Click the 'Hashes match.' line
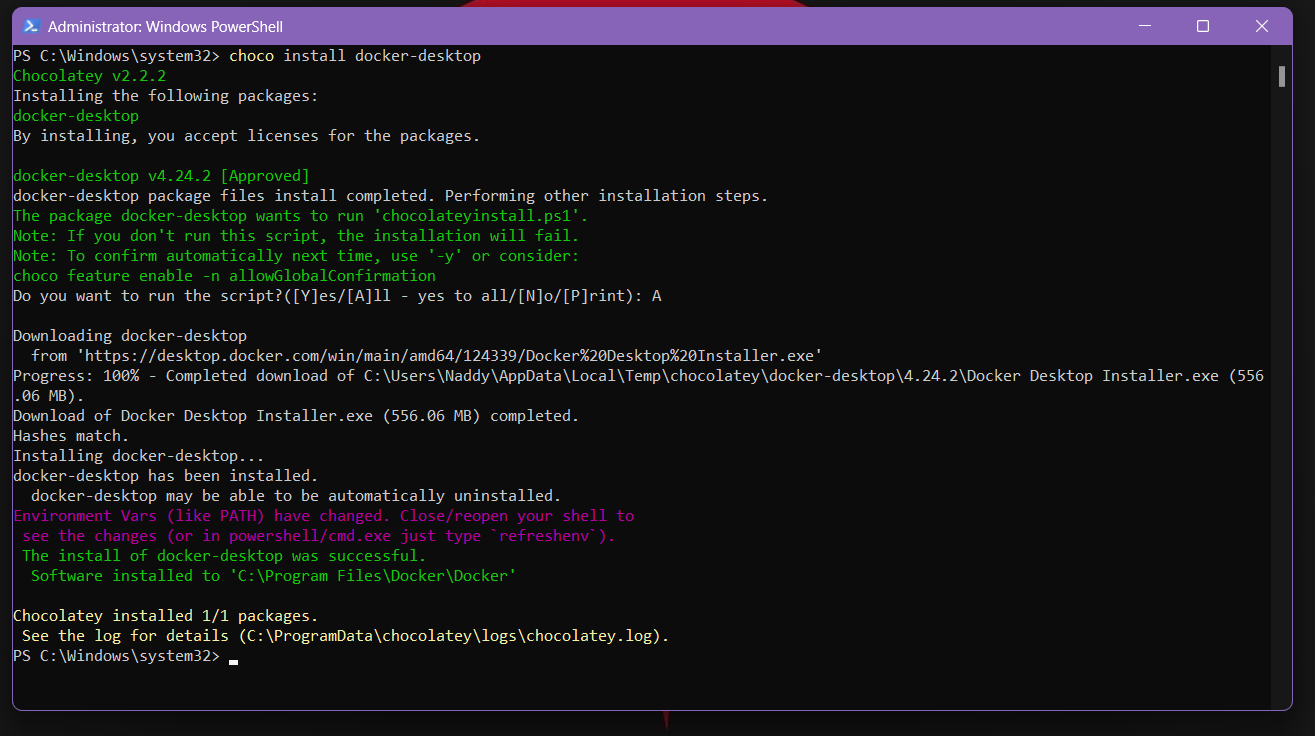Image resolution: width=1315 pixels, height=736 pixels. pyautogui.click(x=71, y=436)
